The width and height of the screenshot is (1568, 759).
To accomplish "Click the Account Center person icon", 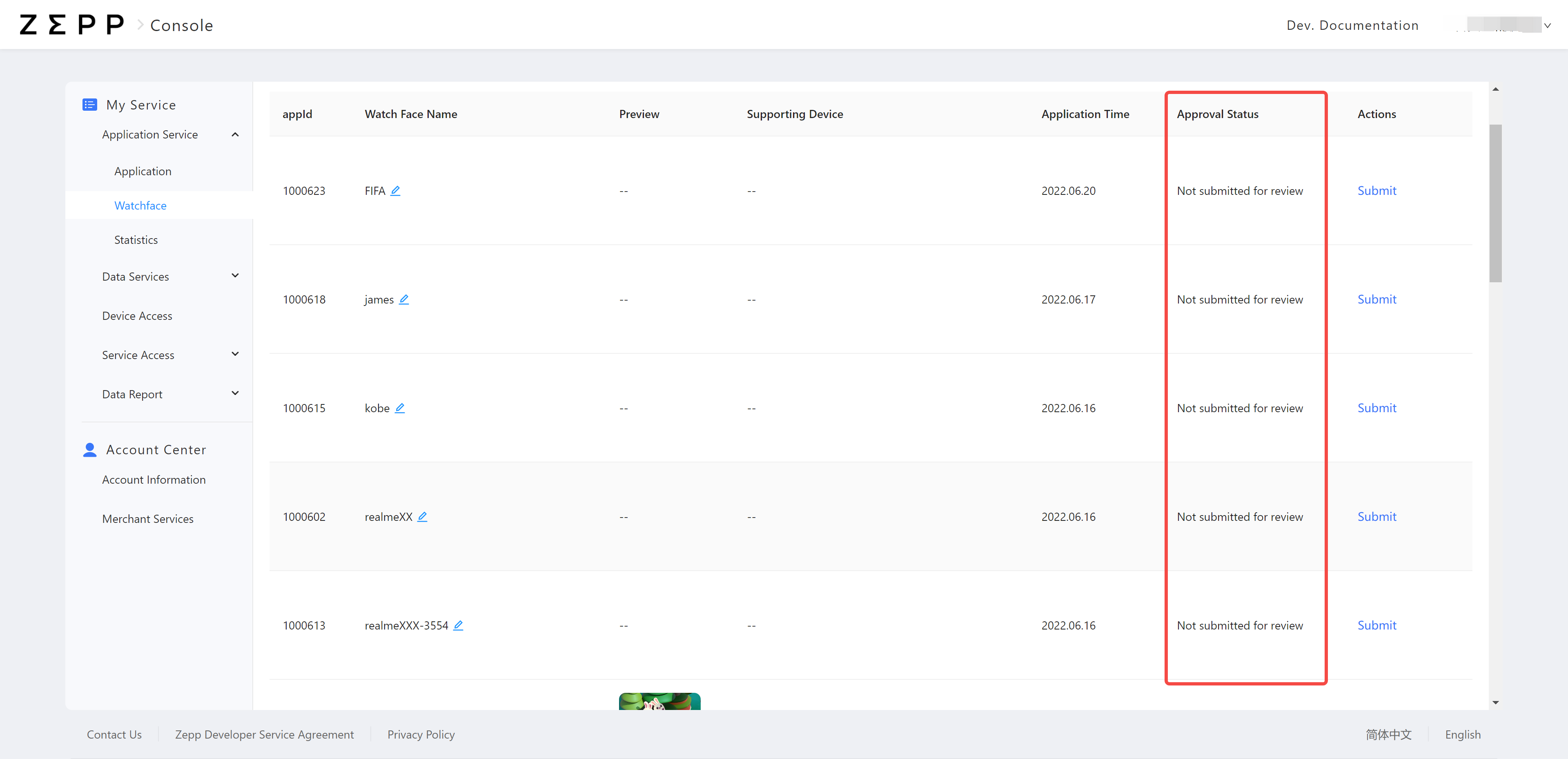I will click(89, 449).
